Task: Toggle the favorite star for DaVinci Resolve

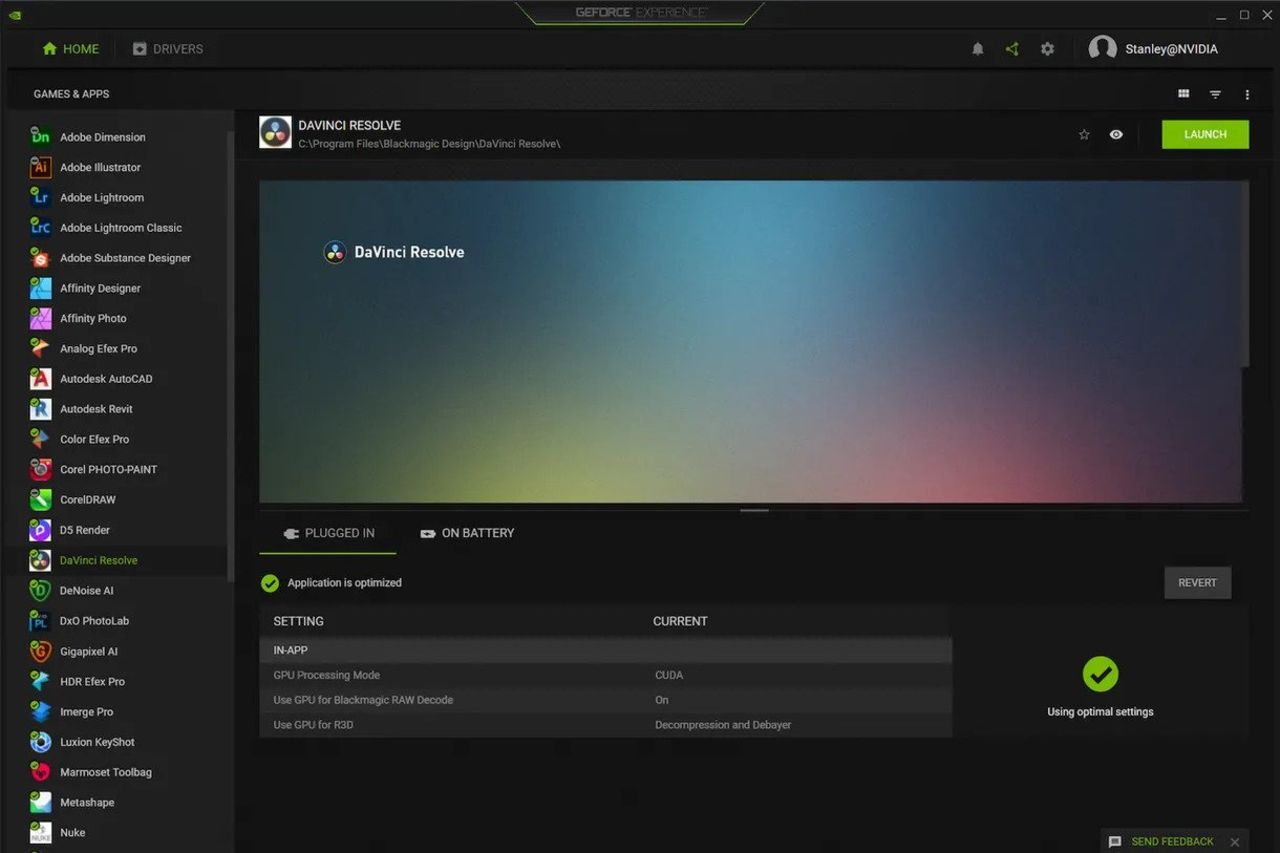Action: point(1084,134)
